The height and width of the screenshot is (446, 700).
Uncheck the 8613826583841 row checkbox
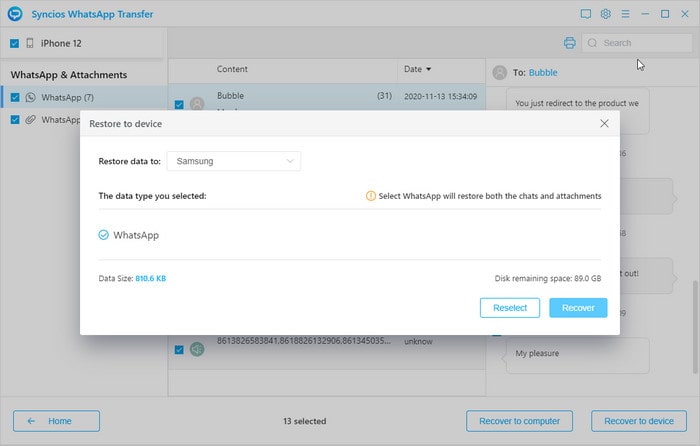click(179, 350)
